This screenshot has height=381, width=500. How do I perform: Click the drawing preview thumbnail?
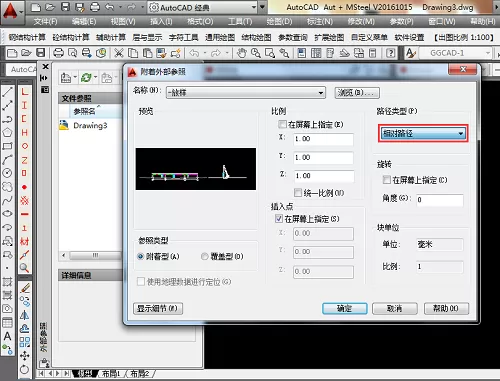point(196,169)
